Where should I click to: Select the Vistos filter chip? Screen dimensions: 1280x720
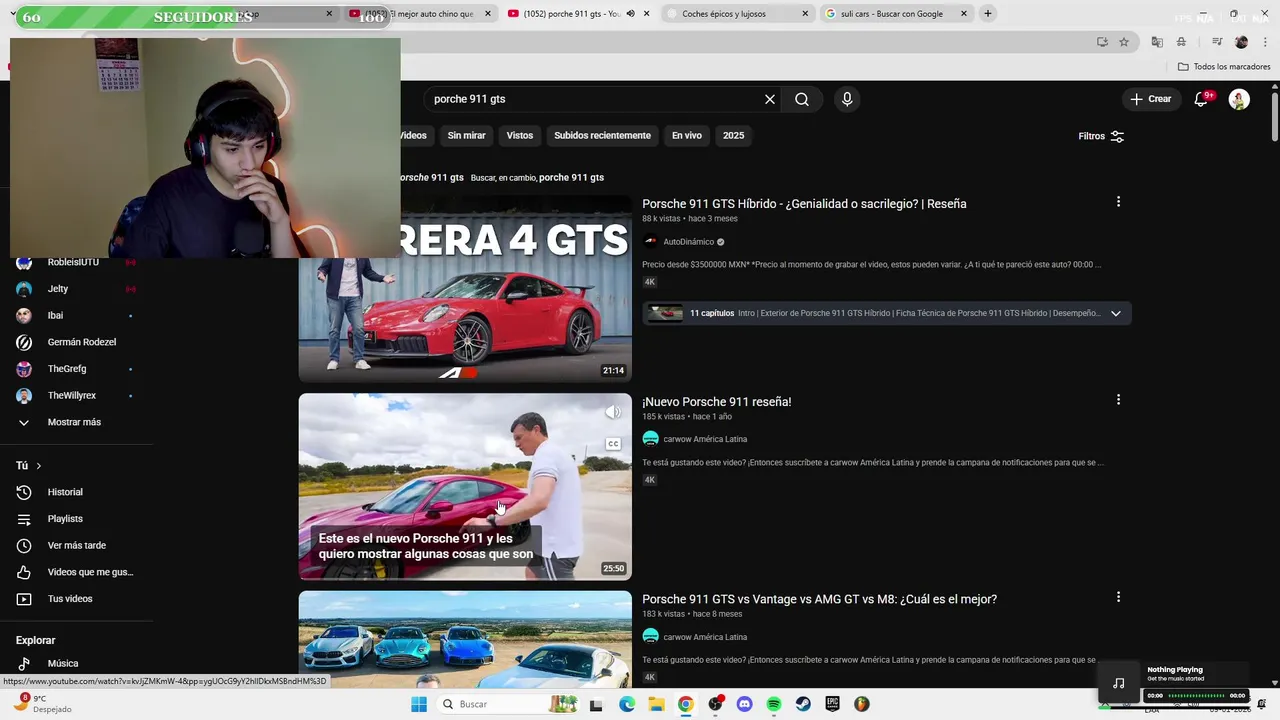coord(520,135)
